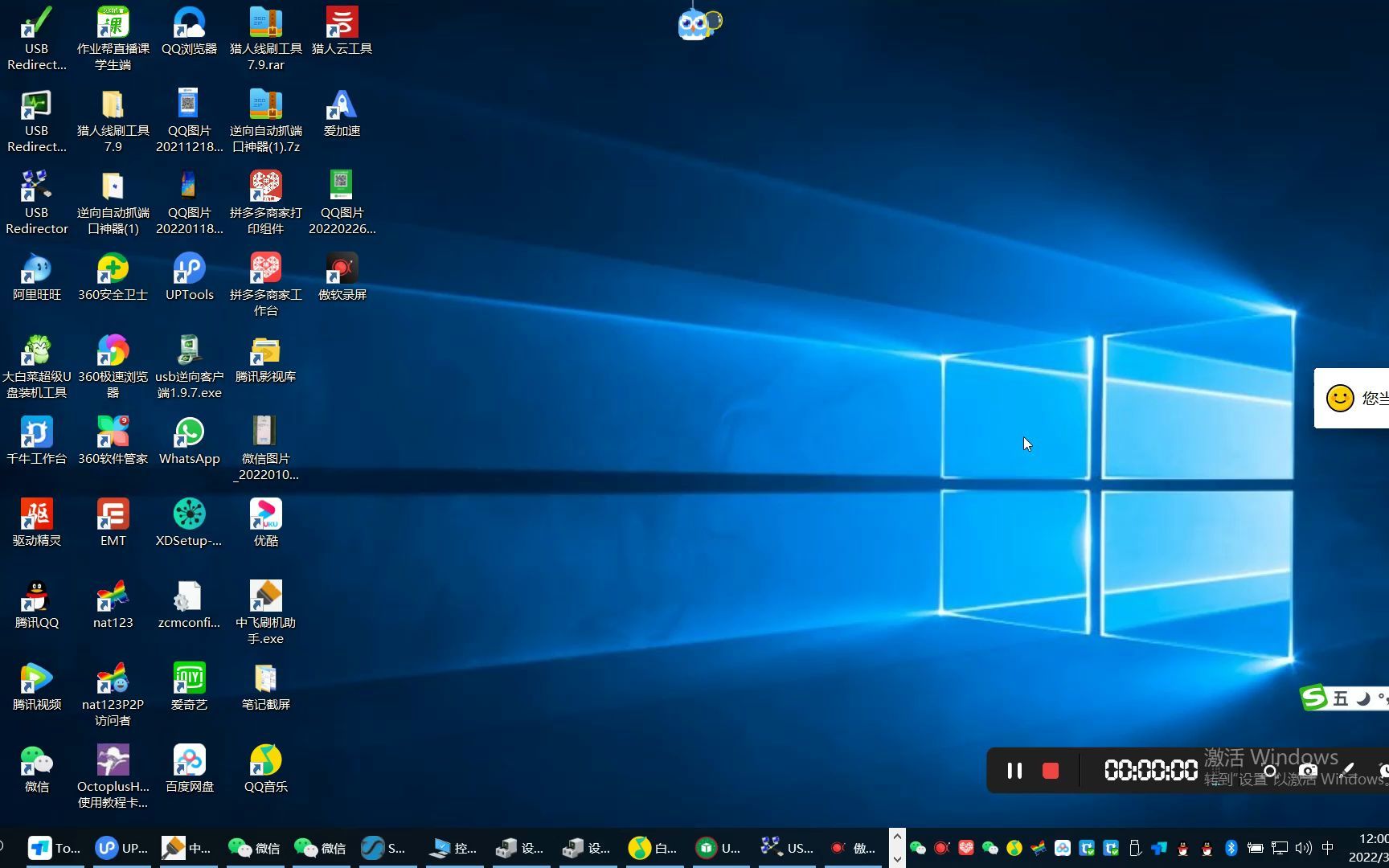Select the XDSetup-... installer icon
The image size is (1389, 868).
point(189,523)
